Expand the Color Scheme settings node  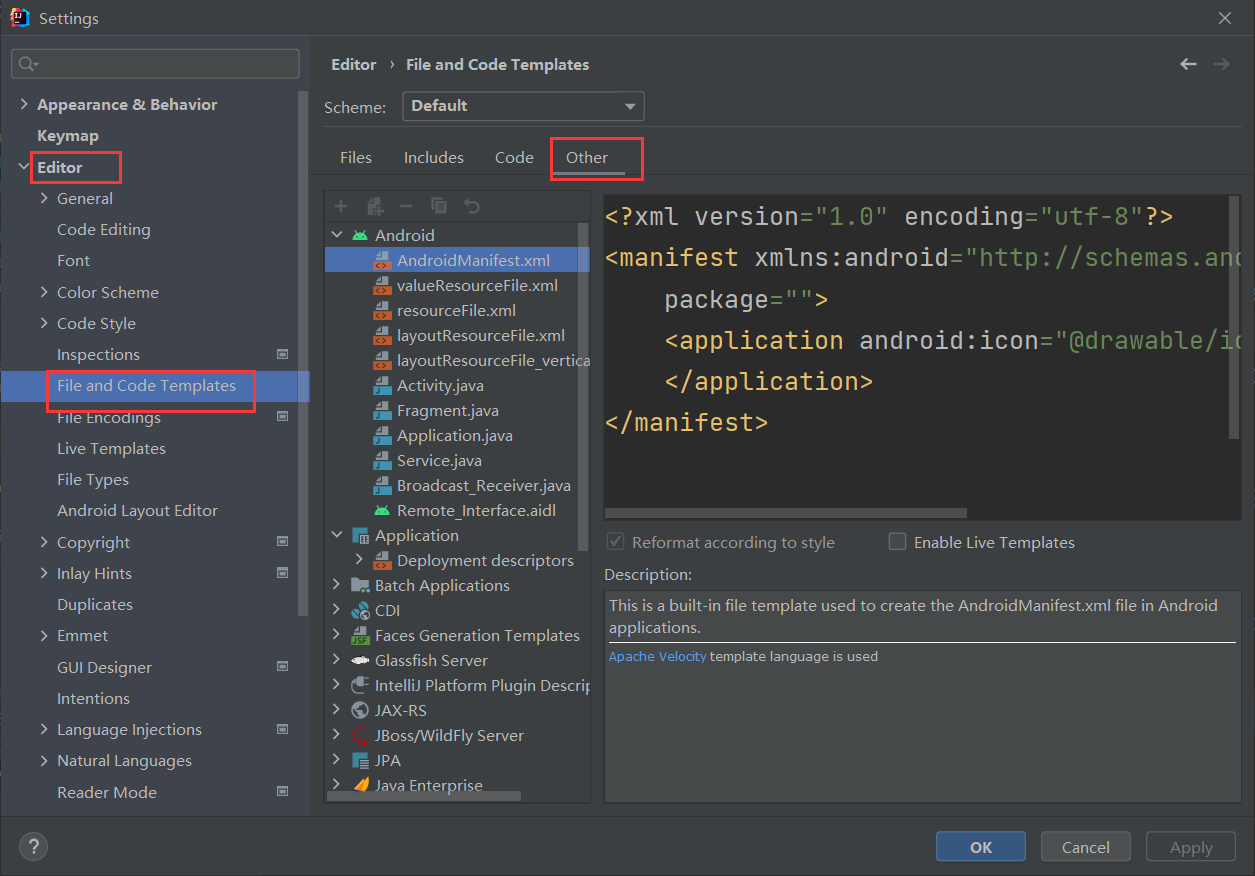point(44,292)
